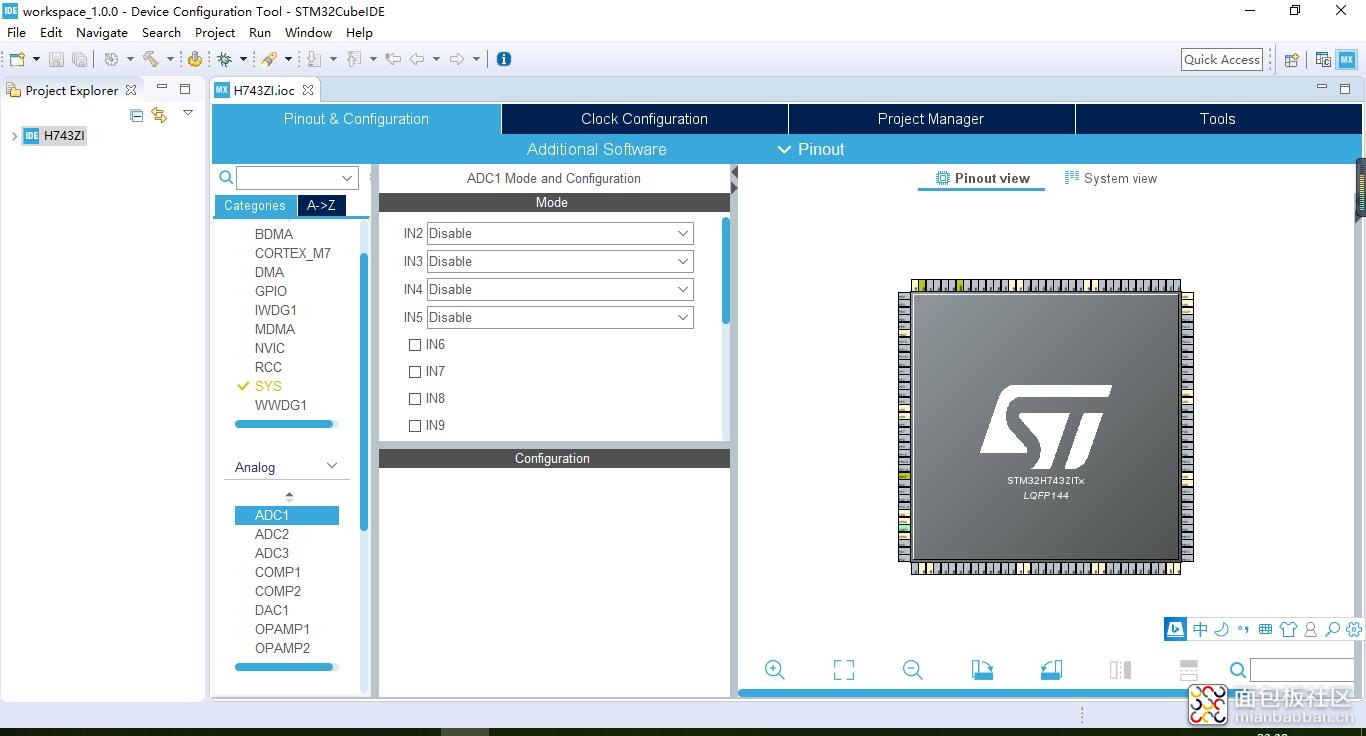Image resolution: width=1366 pixels, height=736 pixels.
Task: Click the pin search magnifier icon
Action: (1238, 671)
